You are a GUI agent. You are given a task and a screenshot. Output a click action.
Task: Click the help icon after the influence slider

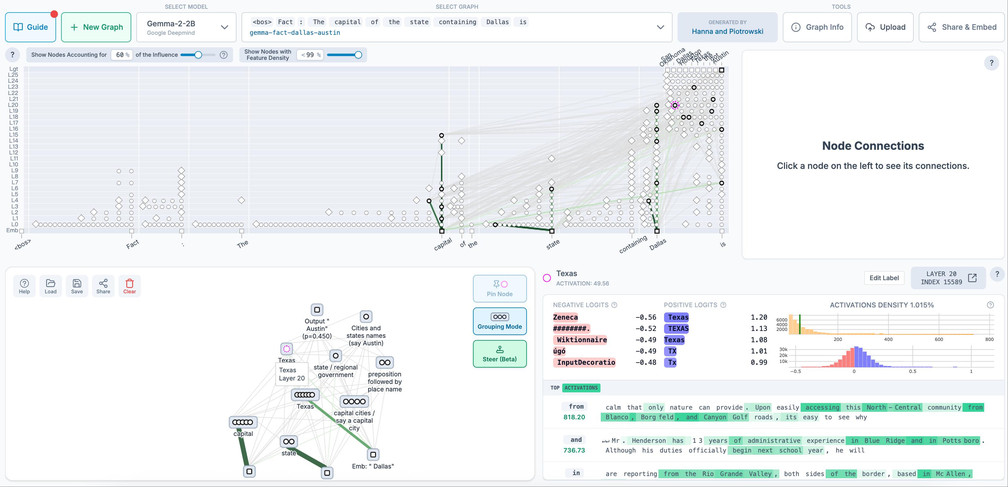point(223,55)
